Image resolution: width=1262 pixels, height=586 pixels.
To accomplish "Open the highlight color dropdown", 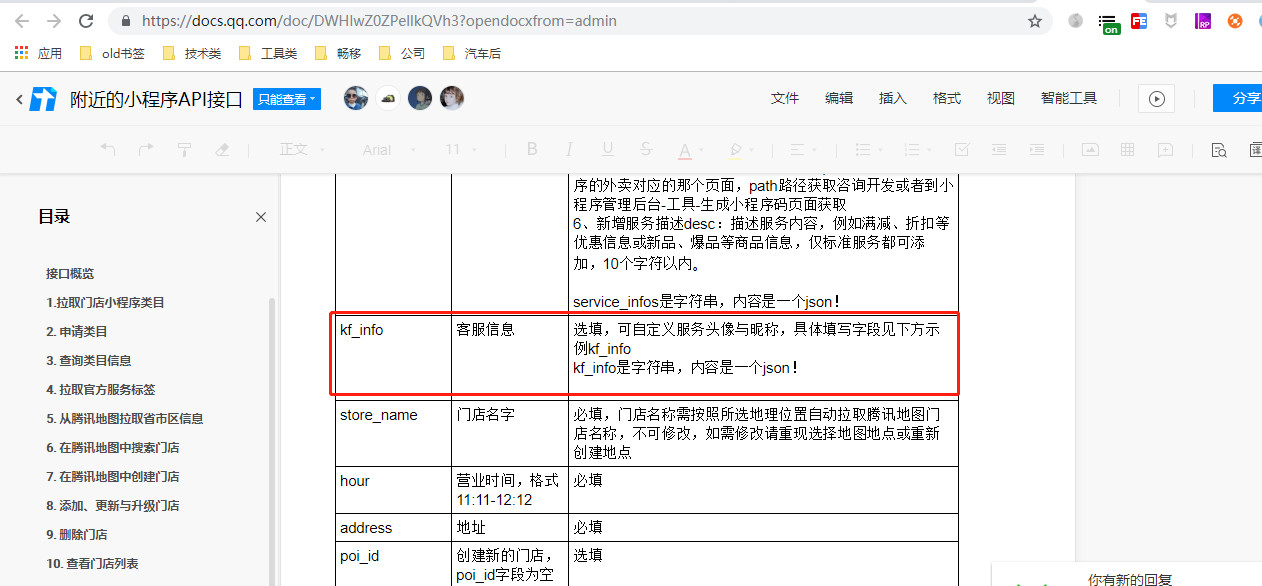I will point(740,150).
